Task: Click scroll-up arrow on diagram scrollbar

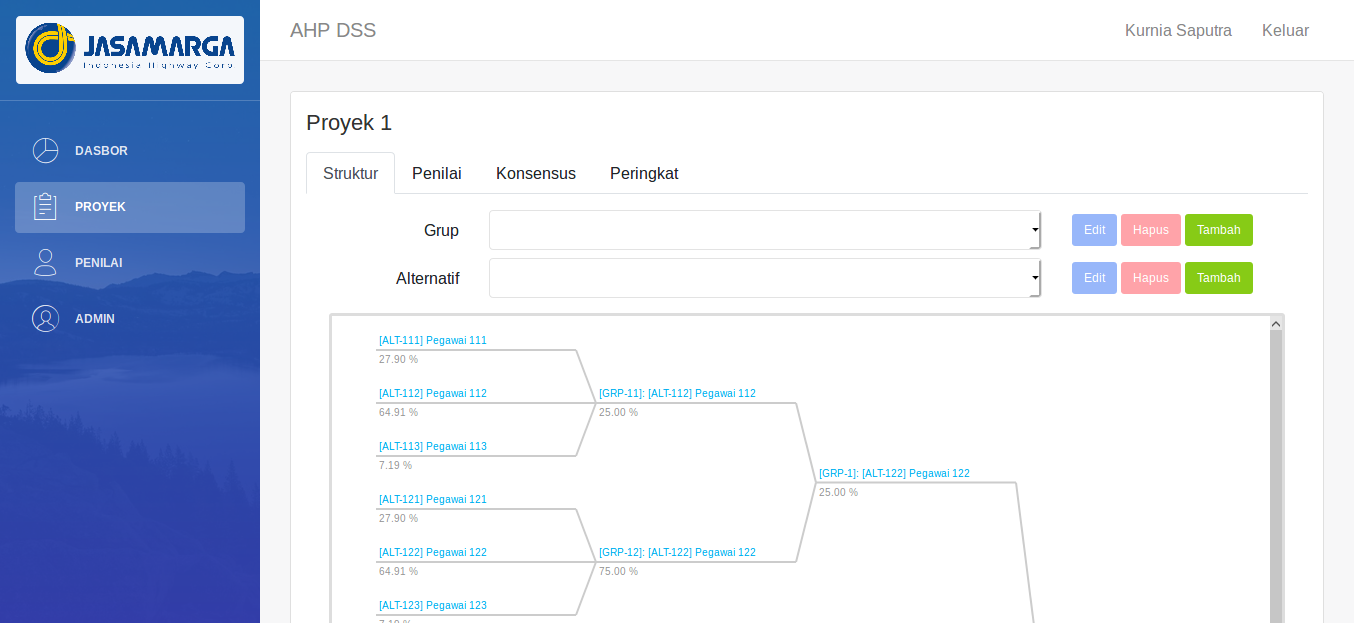Action: click(1275, 324)
